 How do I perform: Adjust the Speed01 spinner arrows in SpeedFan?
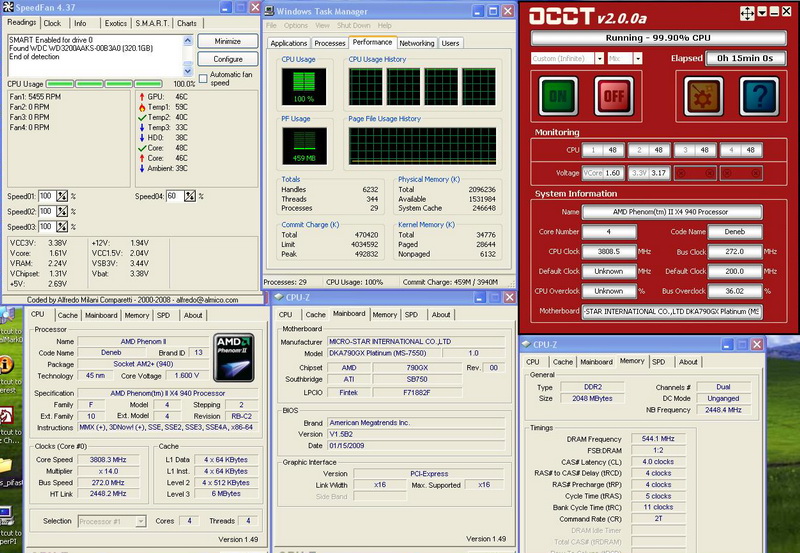(62, 196)
